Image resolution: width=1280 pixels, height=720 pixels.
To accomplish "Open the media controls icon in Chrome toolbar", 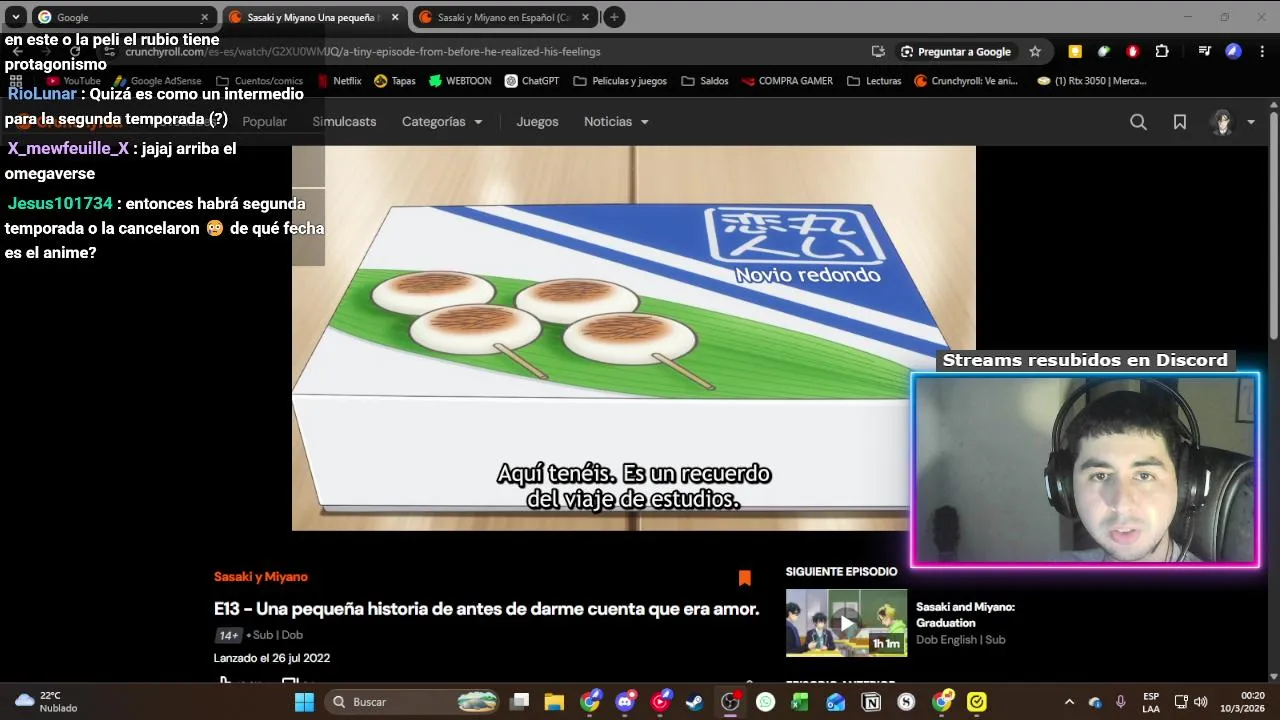I will click(1205, 52).
